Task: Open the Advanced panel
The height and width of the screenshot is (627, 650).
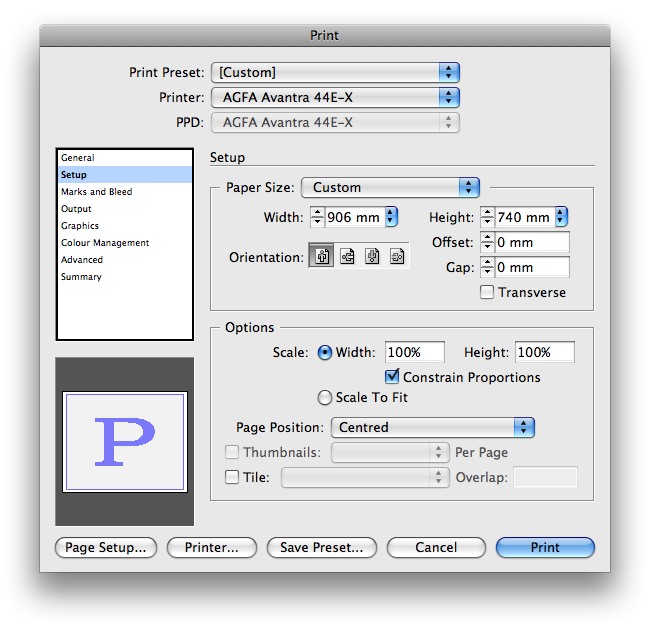Action: coord(125,260)
